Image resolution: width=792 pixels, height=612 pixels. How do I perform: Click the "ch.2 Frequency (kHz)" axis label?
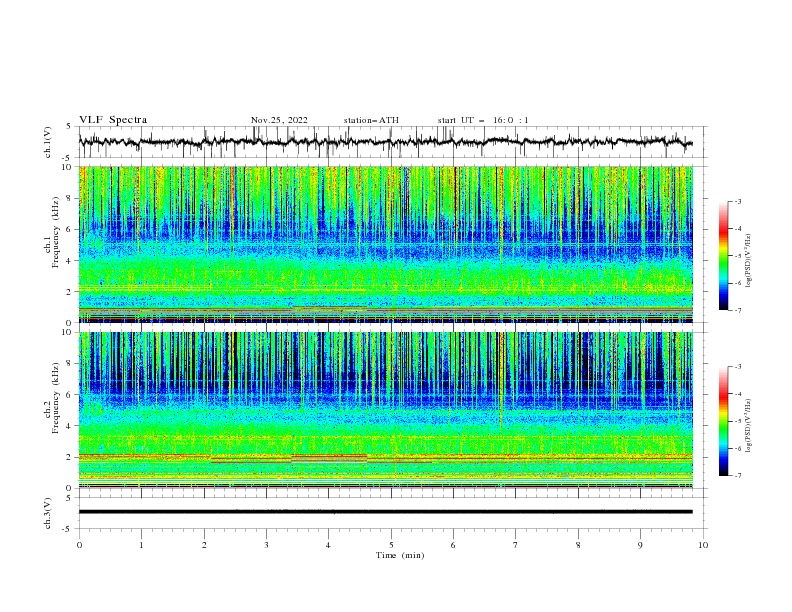click(52, 398)
